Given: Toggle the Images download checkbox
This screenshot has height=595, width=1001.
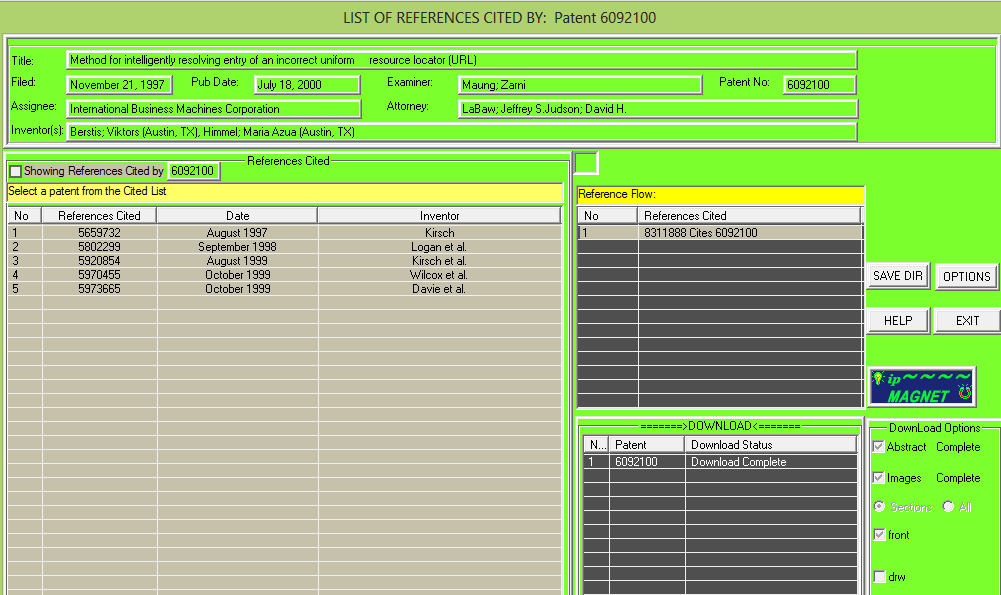Looking at the screenshot, I should pyautogui.click(x=879, y=478).
